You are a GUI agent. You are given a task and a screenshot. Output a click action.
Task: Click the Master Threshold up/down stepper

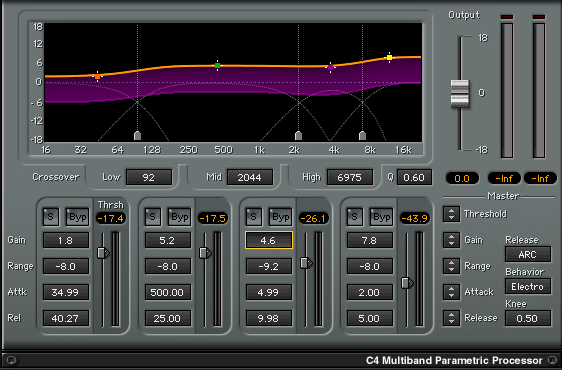click(x=451, y=214)
